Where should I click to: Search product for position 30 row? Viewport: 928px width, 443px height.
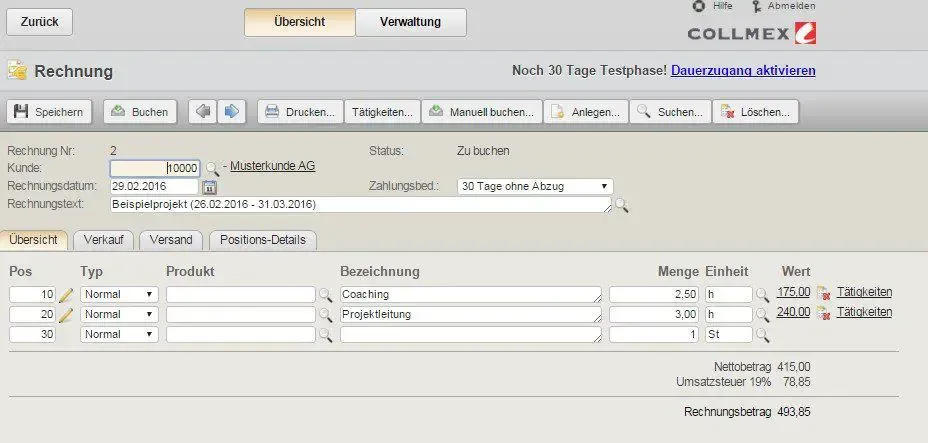(x=326, y=335)
